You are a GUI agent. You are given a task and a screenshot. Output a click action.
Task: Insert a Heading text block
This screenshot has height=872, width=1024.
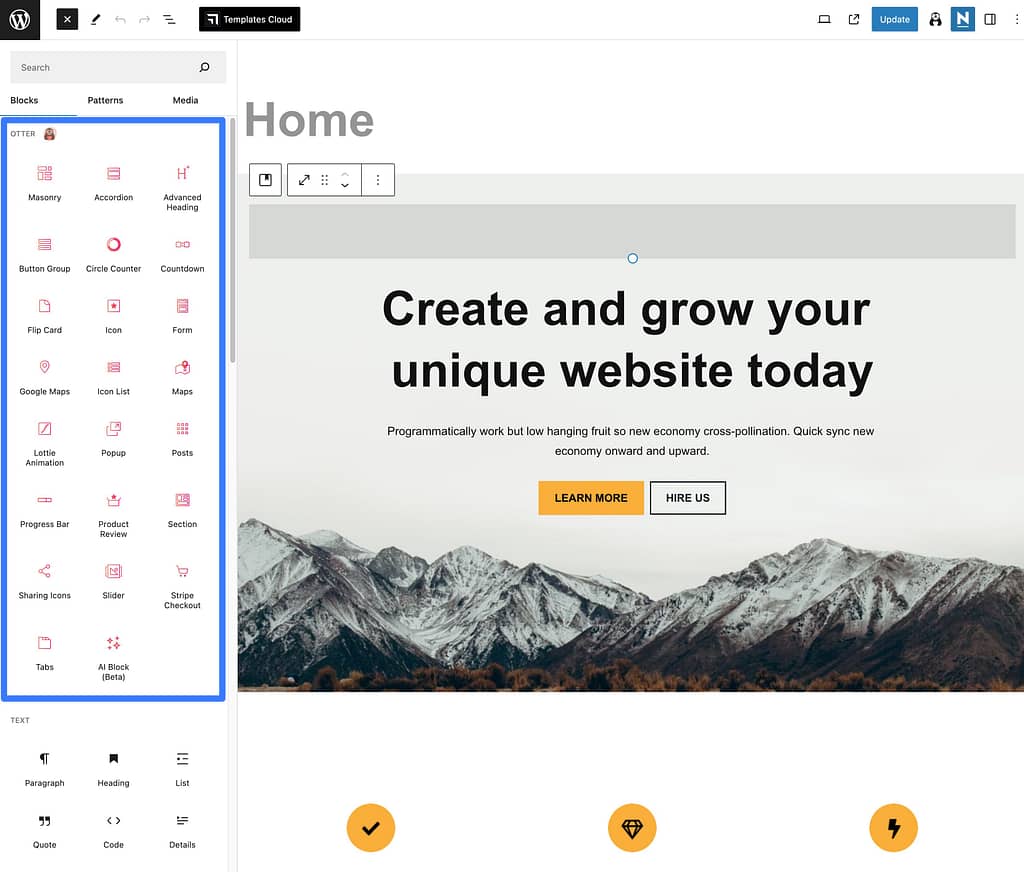[114, 769]
